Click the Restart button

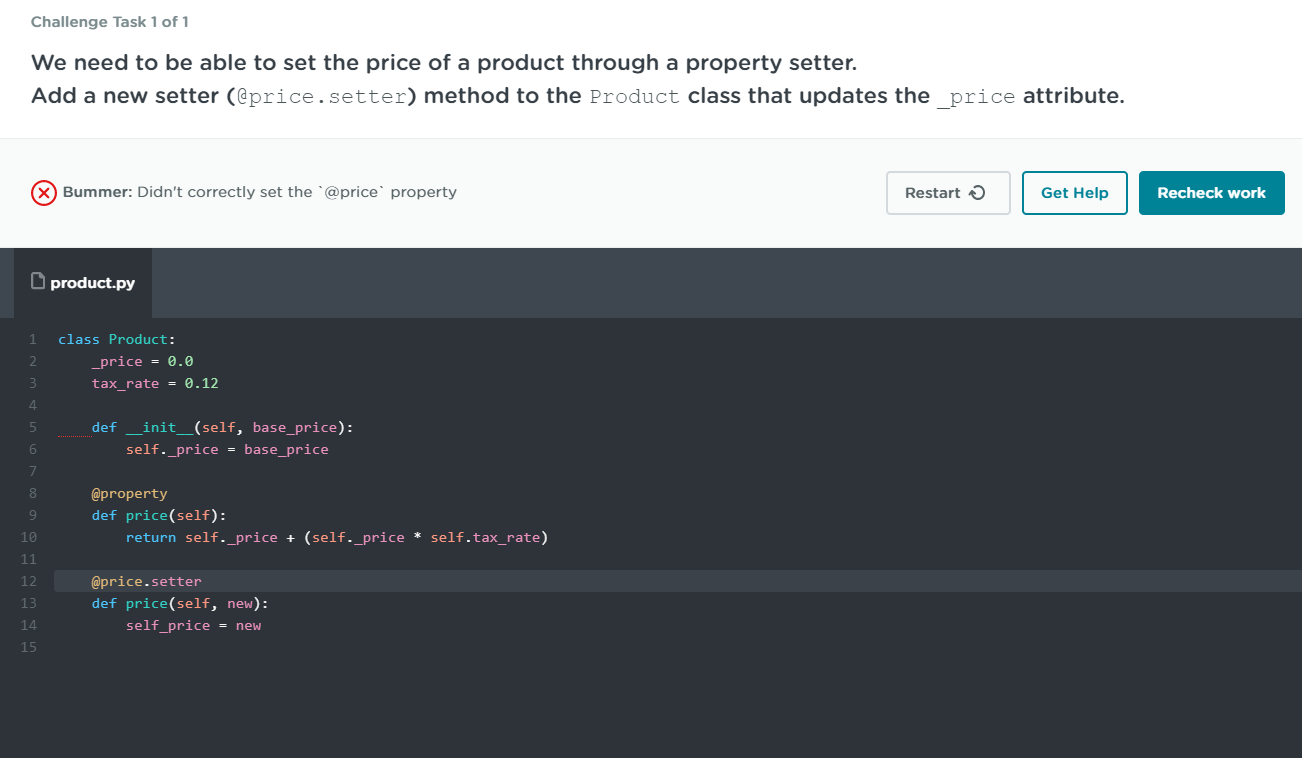pos(948,192)
